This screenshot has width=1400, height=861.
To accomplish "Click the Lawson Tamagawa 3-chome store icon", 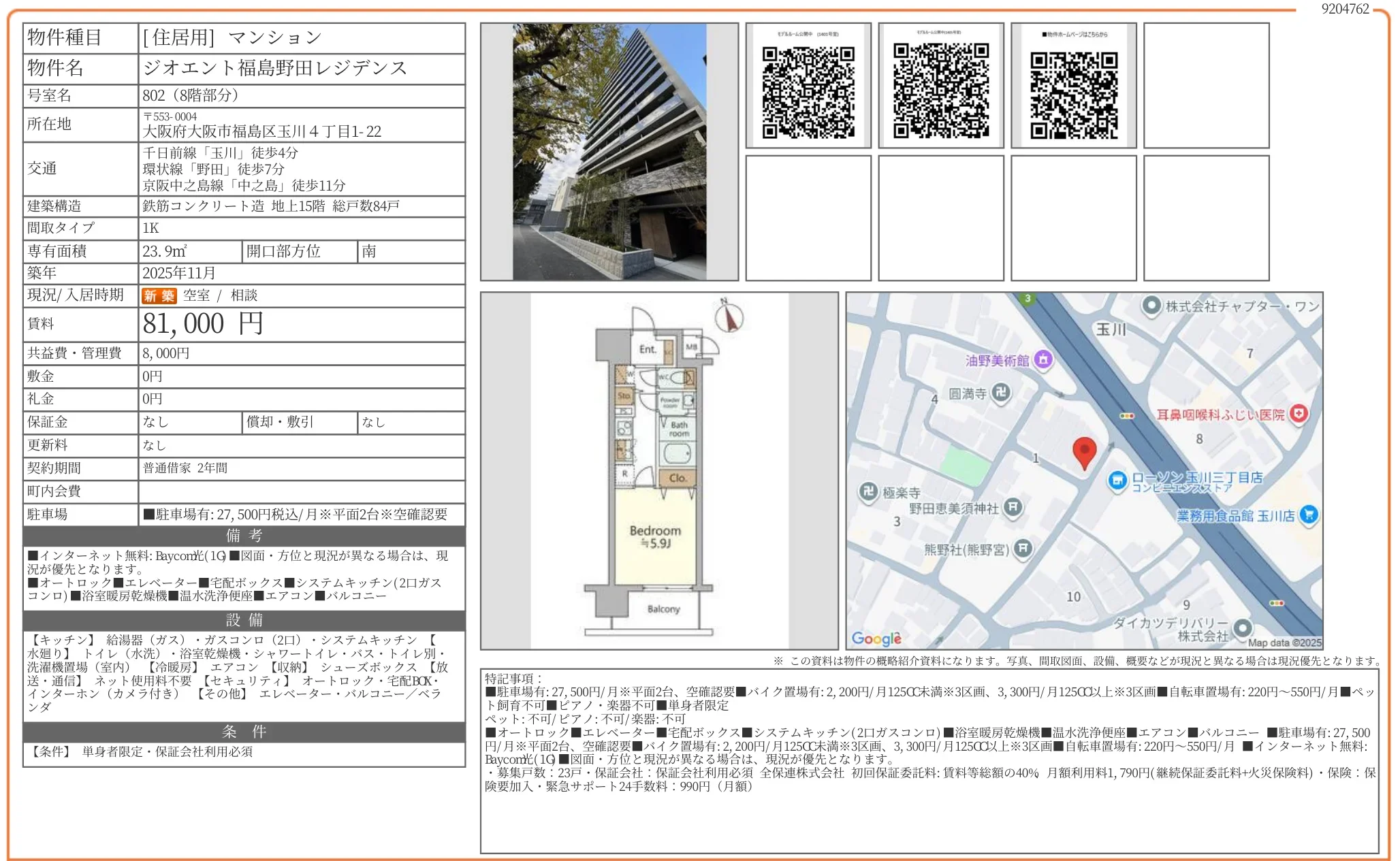I will click(x=1117, y=481).
